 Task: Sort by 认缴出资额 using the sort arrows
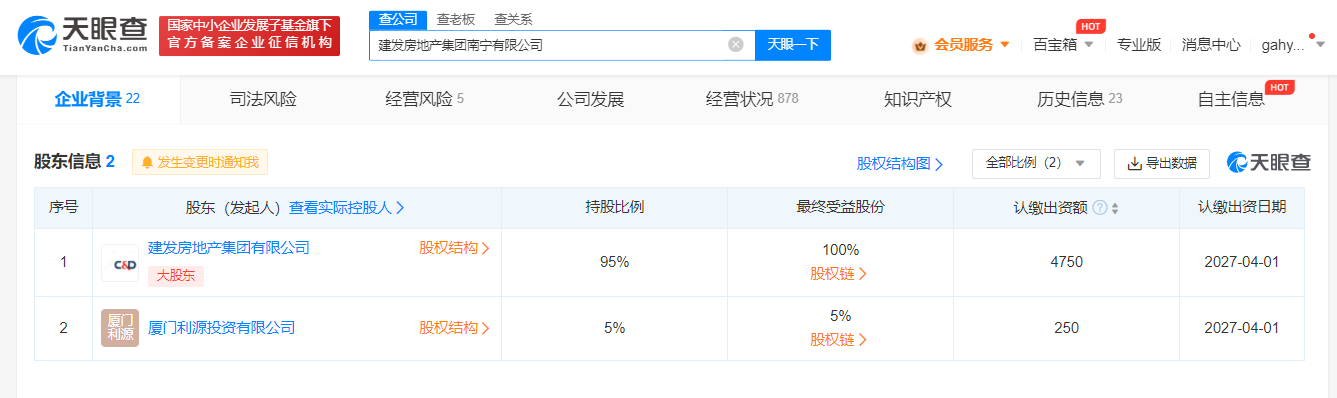(1115, 208)
